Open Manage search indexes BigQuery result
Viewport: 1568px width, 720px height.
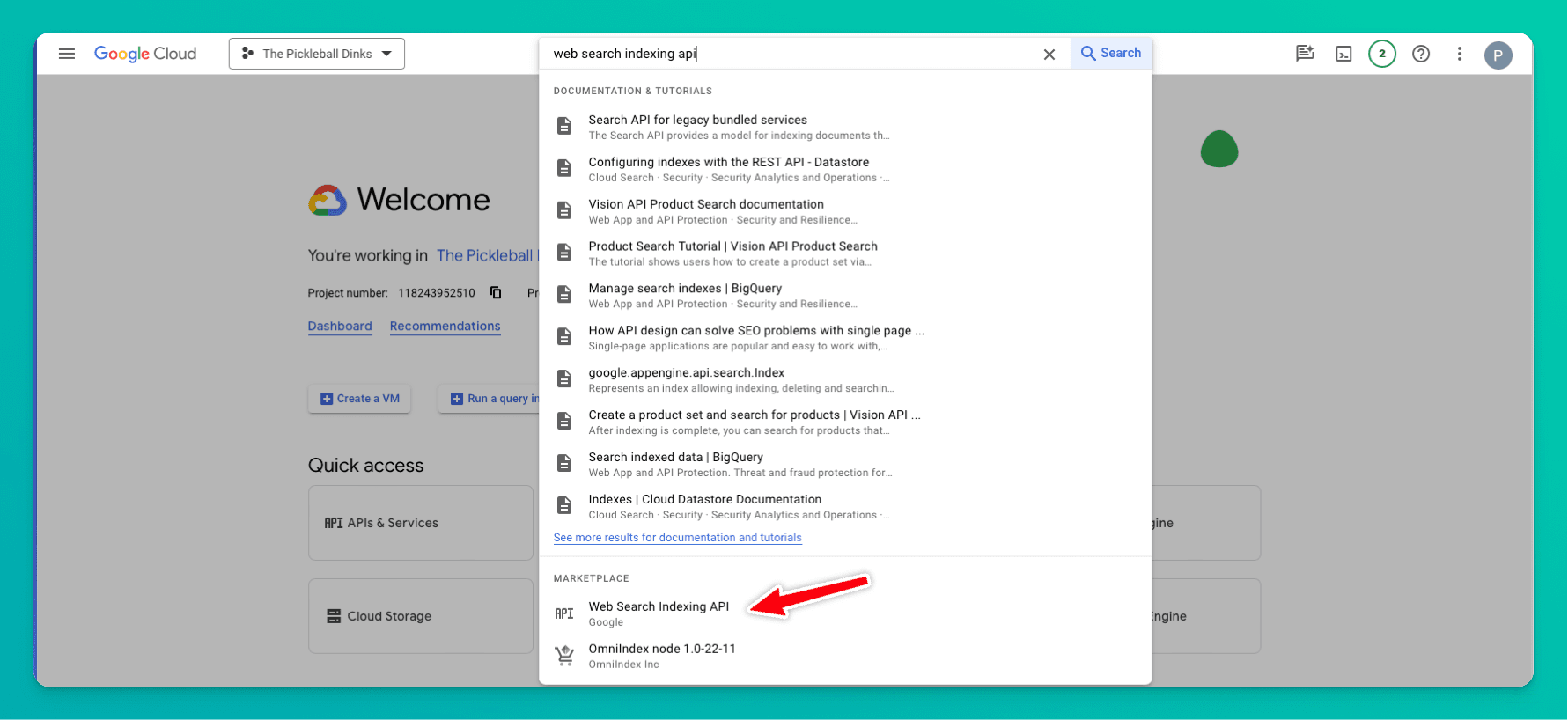845,296
